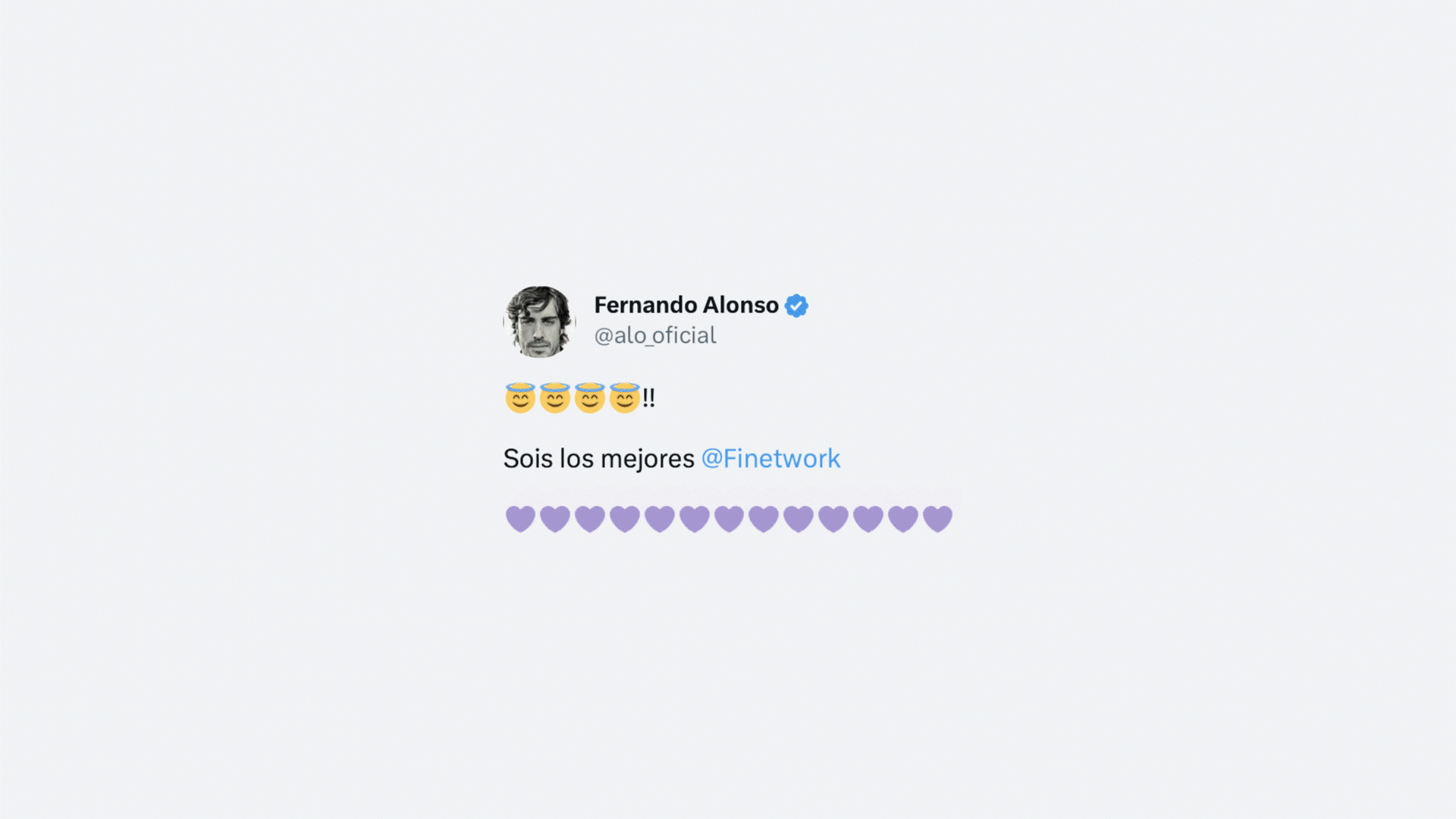The image size is (1456, 819).
Task: Click the fourth purple heart emoji
Action: click(x=625, y=519)
